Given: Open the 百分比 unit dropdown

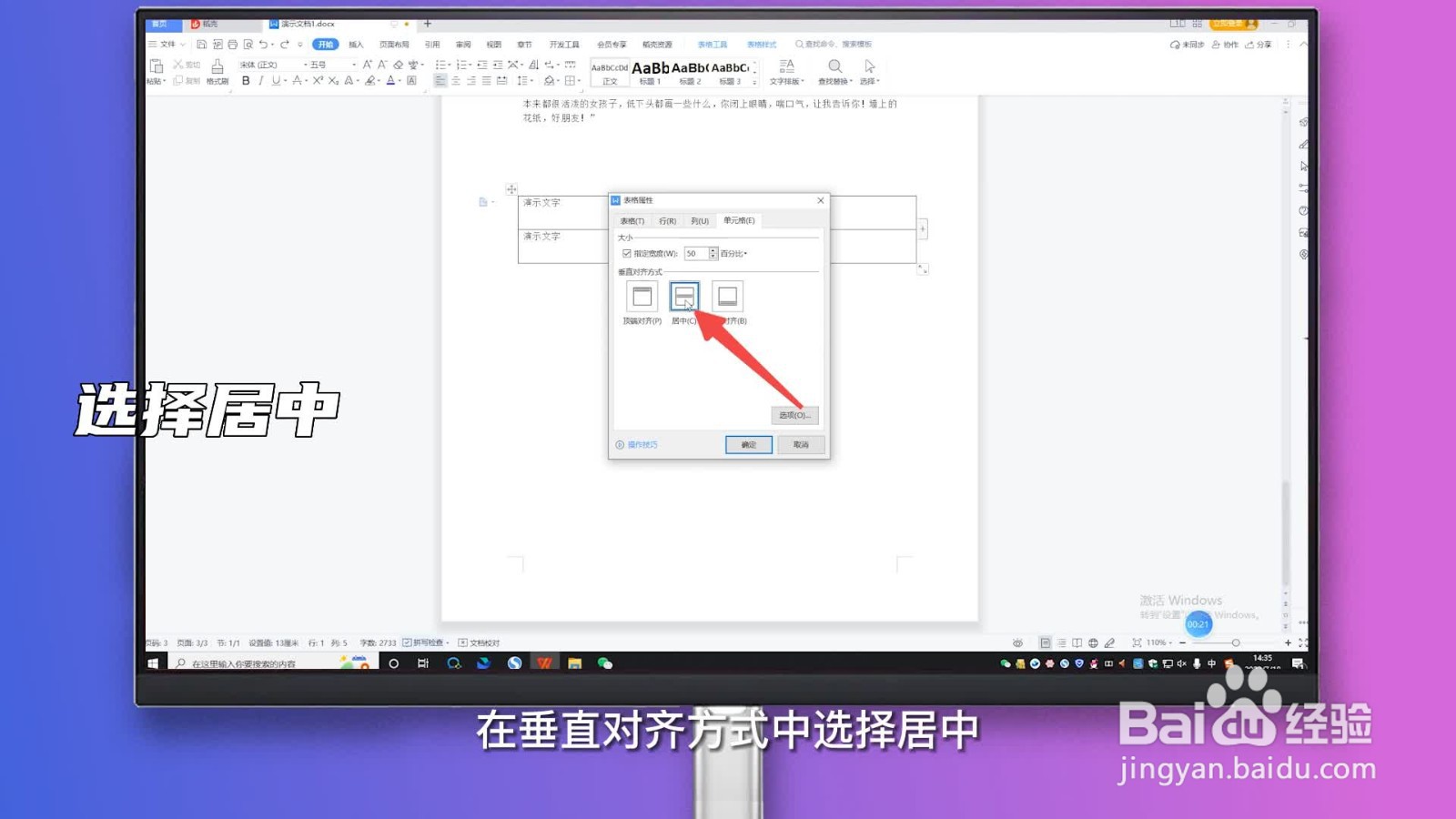Looking at the screenshot, I should point(735,254).
